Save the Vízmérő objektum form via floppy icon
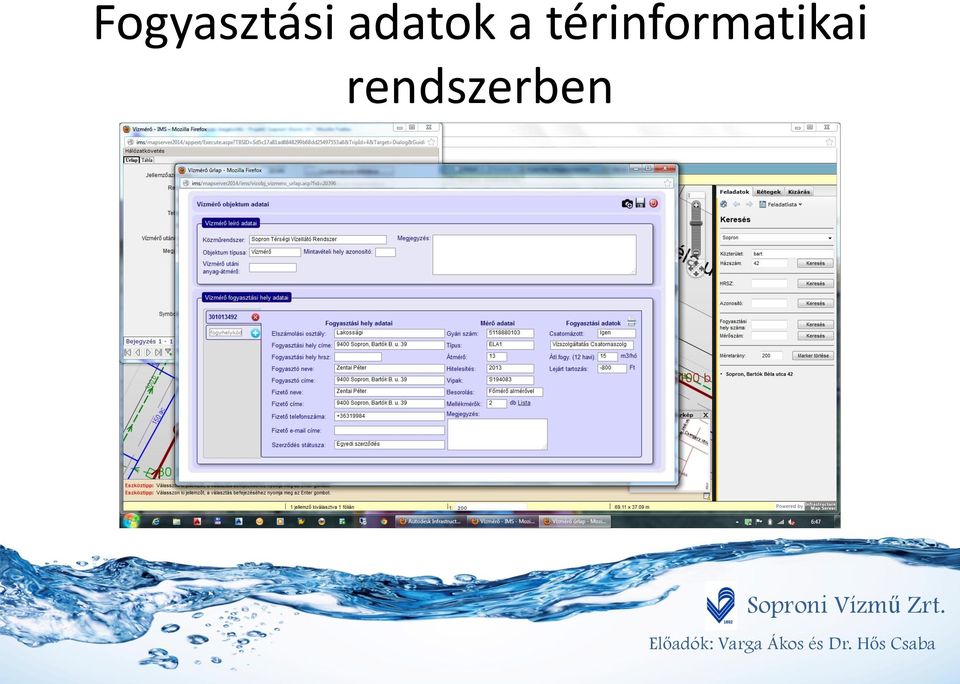This screenshot has width=960, height=684. coord(640,203)
